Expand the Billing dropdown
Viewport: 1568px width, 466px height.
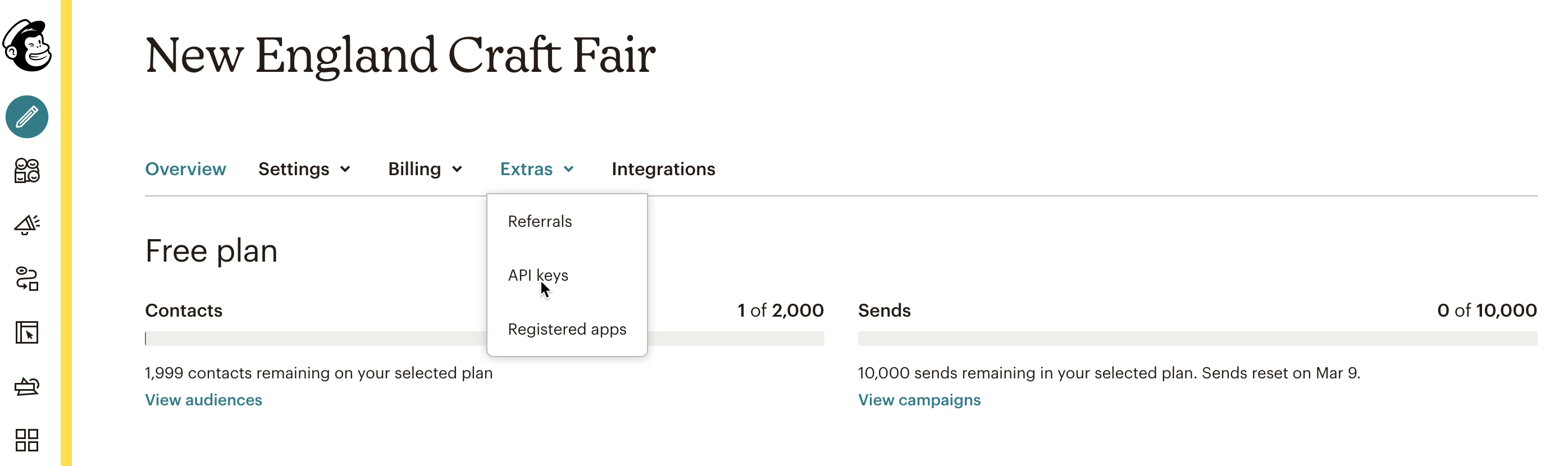426,169
